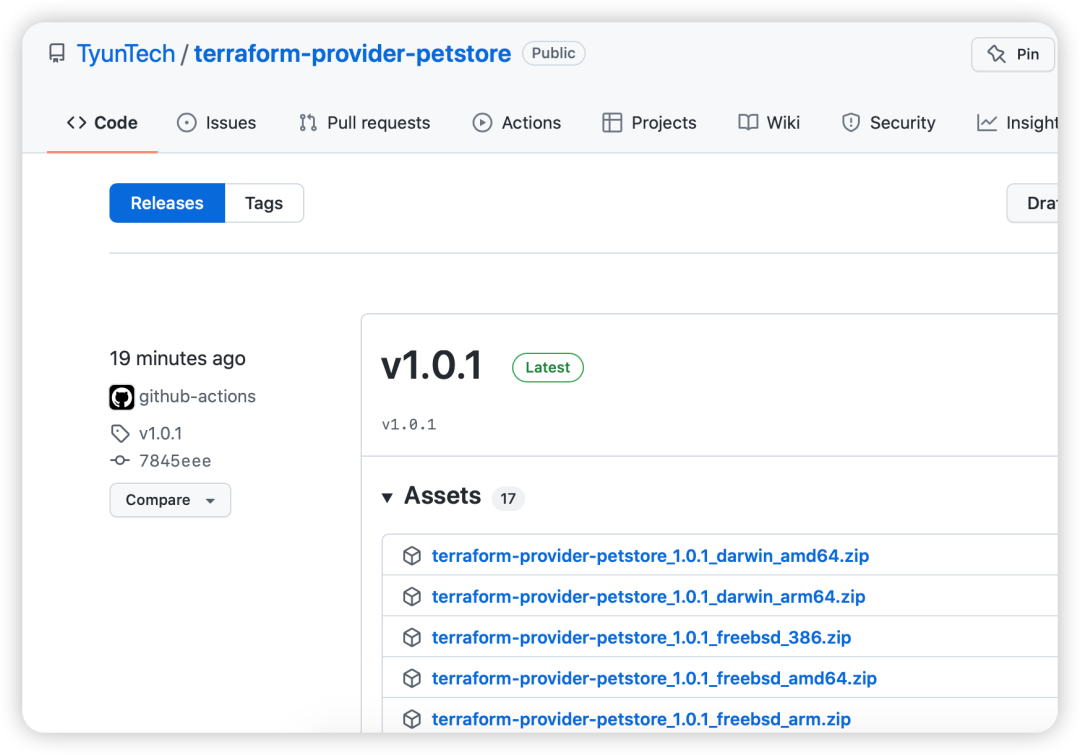Open the Compare dropdown
1080x755 pixels.
click(x=170, y=500)
